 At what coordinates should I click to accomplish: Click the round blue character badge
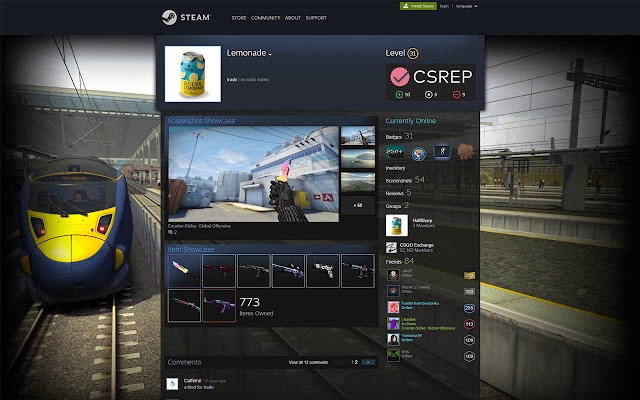418,153
